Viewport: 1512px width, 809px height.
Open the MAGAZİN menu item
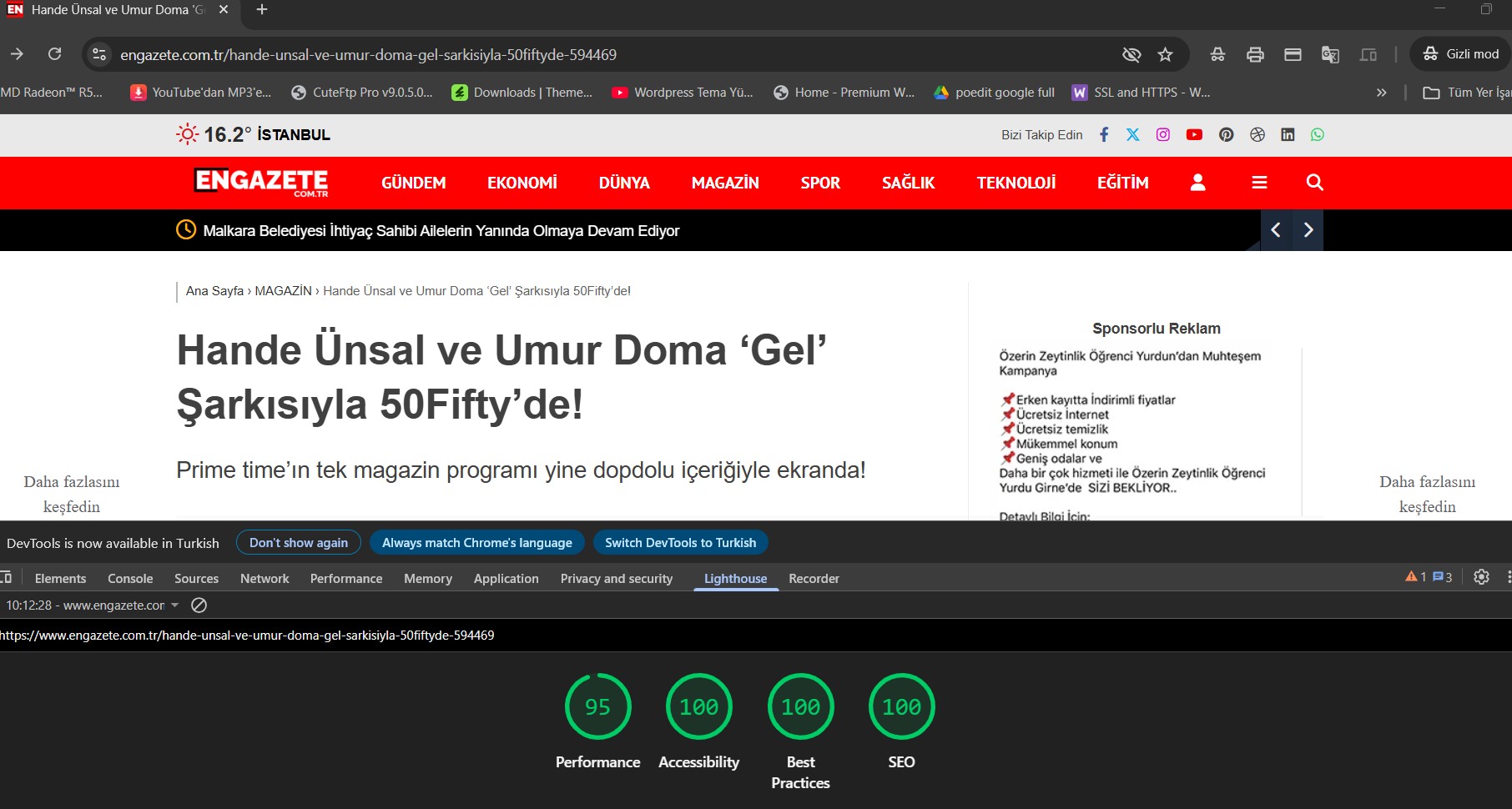click(724, 183)
